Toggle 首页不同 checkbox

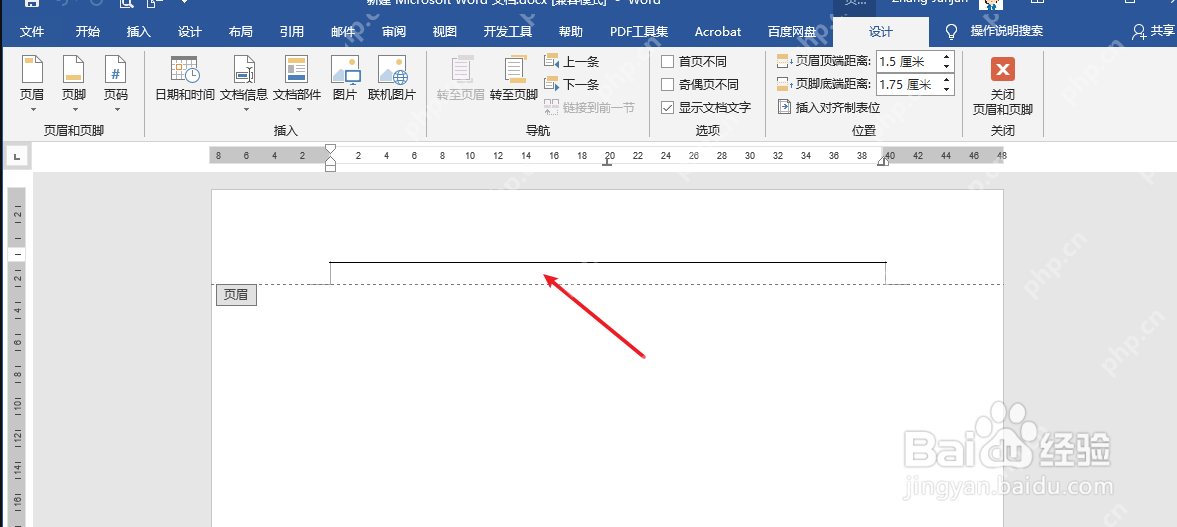coord(667,62)
